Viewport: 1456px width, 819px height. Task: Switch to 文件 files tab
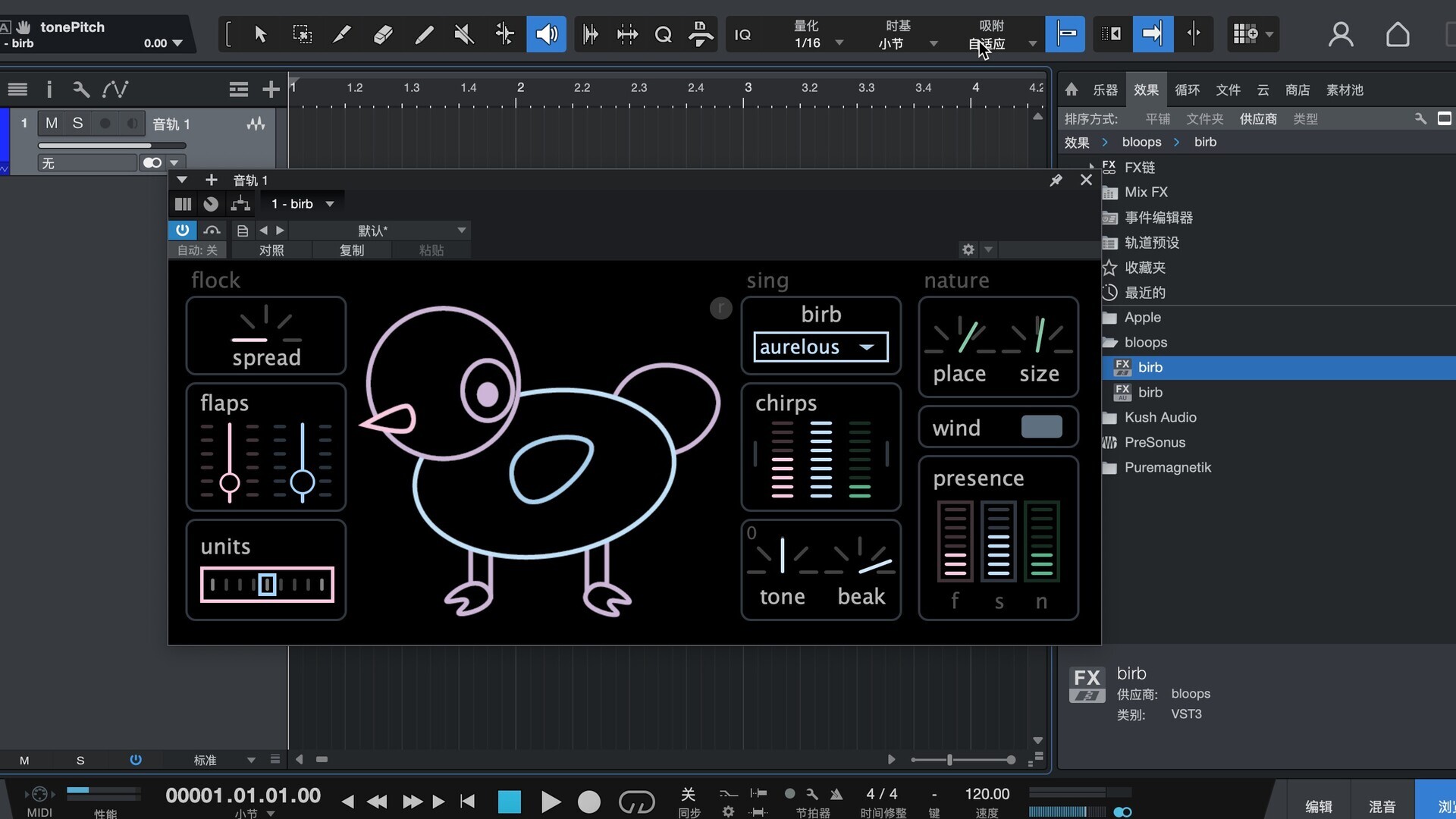[x=1228, y=90]
